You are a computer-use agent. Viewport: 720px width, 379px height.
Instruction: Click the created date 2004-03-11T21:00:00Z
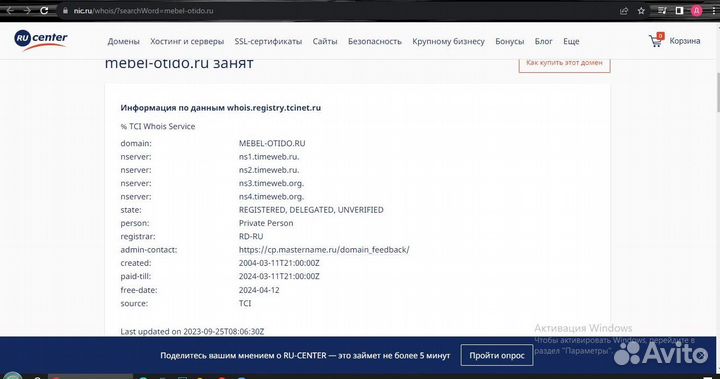[279, 263]
